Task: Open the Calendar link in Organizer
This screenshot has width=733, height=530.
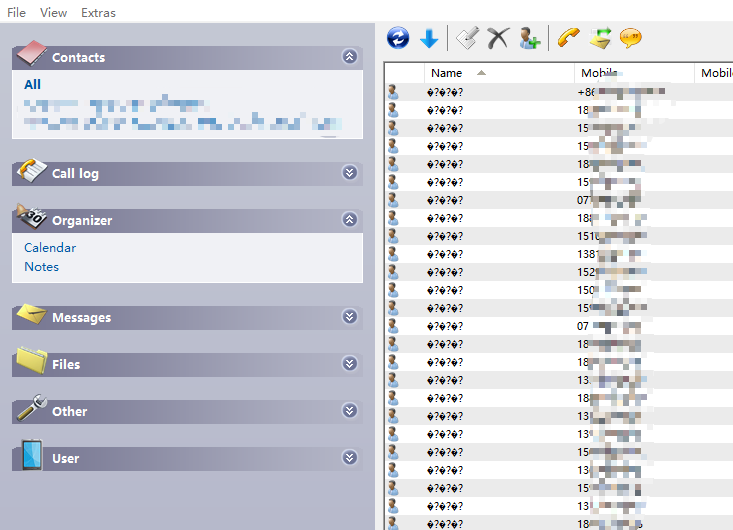Action: point(50,248)
